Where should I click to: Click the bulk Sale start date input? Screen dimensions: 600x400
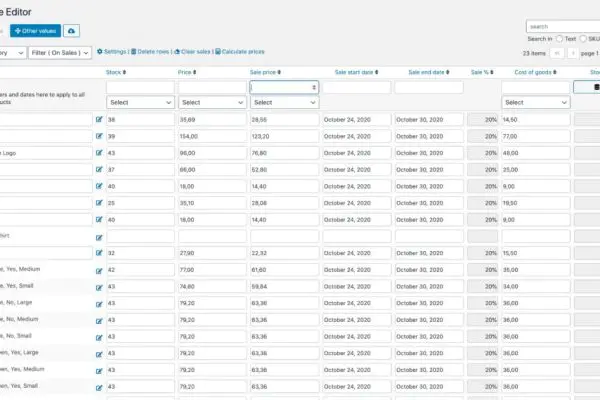click(357, 87)
